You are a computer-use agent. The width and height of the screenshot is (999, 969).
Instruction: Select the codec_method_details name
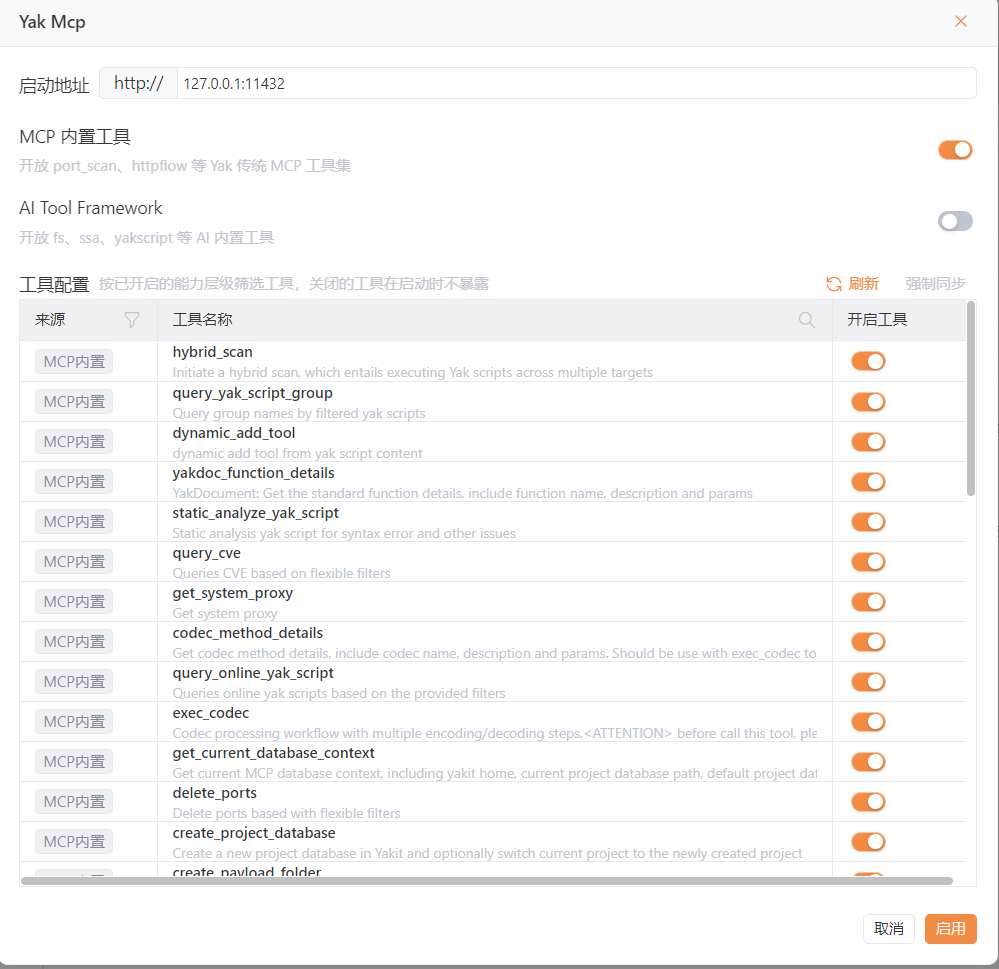[248, 633]
